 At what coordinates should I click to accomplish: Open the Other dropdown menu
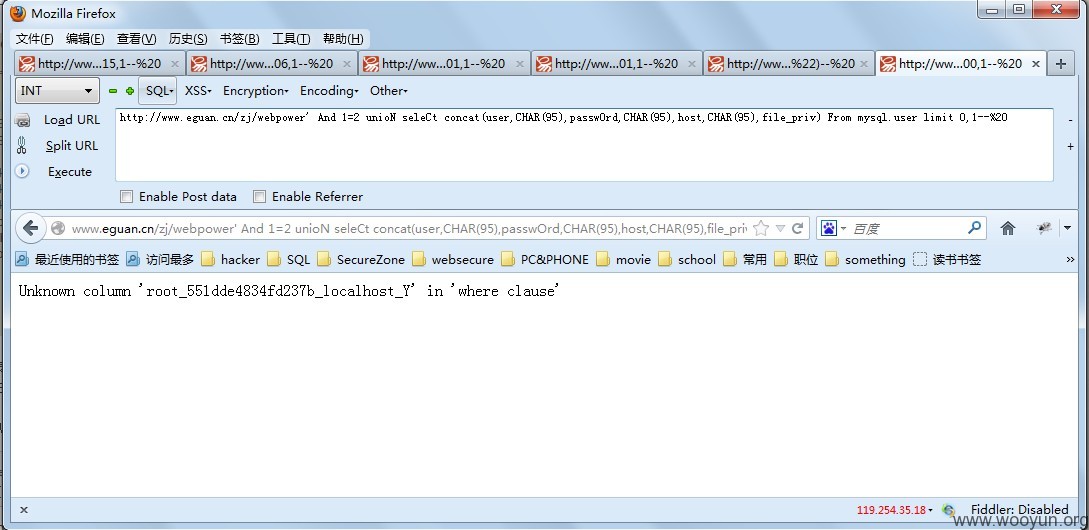coord(389,90)
